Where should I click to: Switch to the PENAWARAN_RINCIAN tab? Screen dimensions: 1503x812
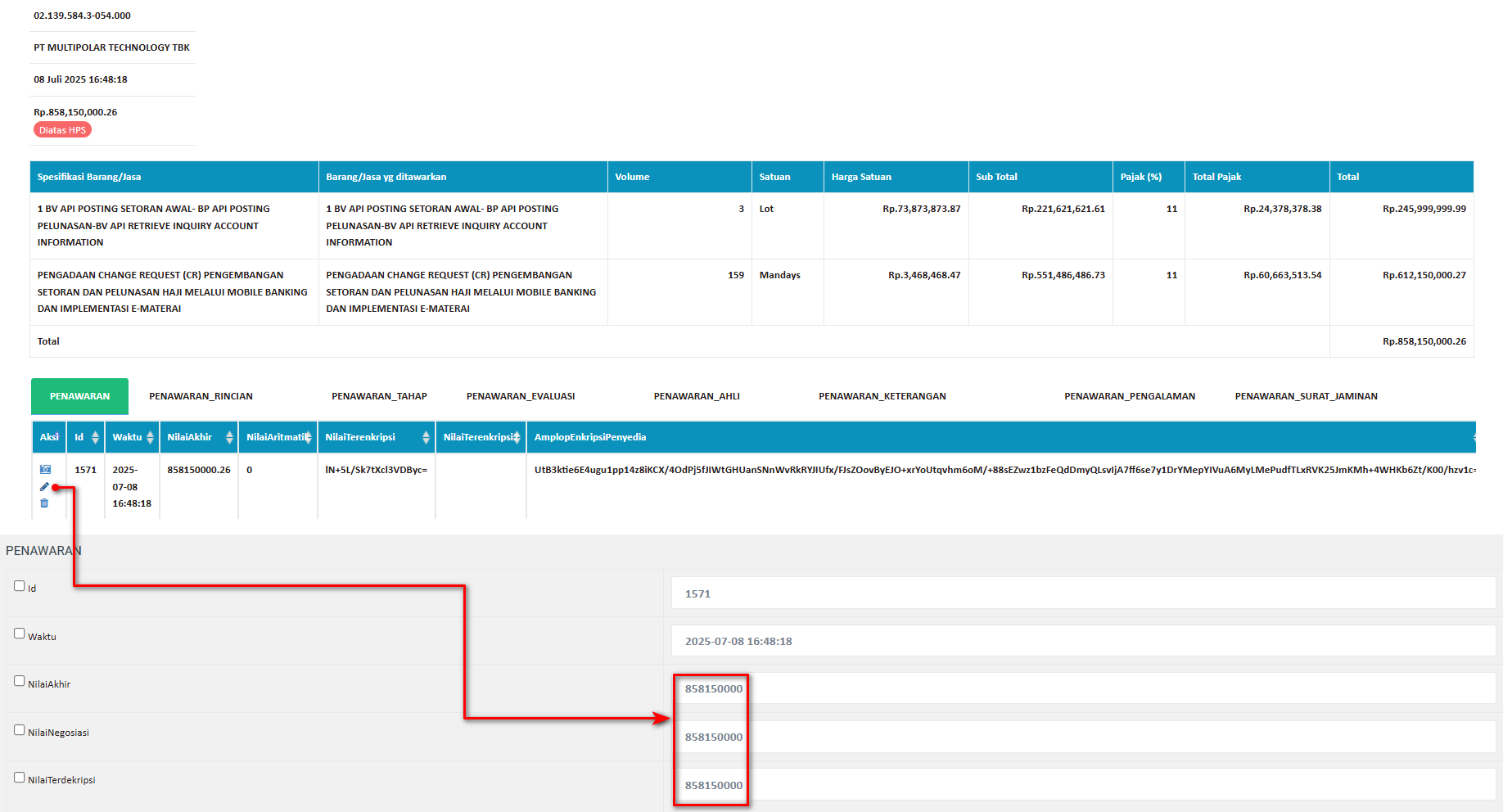tap(201, 396)
